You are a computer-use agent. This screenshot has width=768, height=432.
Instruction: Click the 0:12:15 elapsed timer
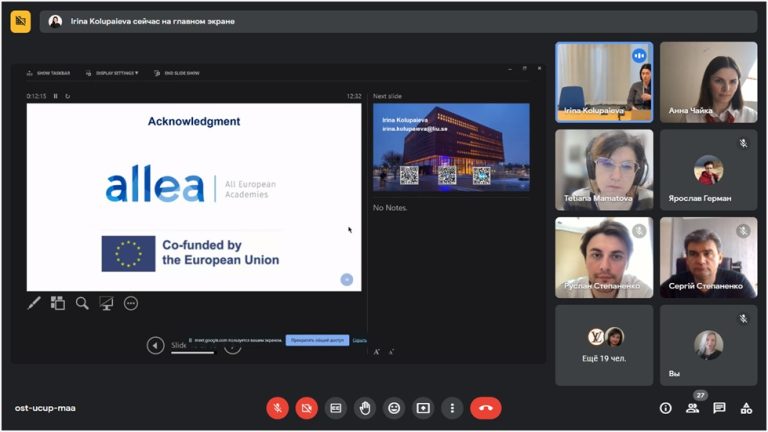[36, 96]
